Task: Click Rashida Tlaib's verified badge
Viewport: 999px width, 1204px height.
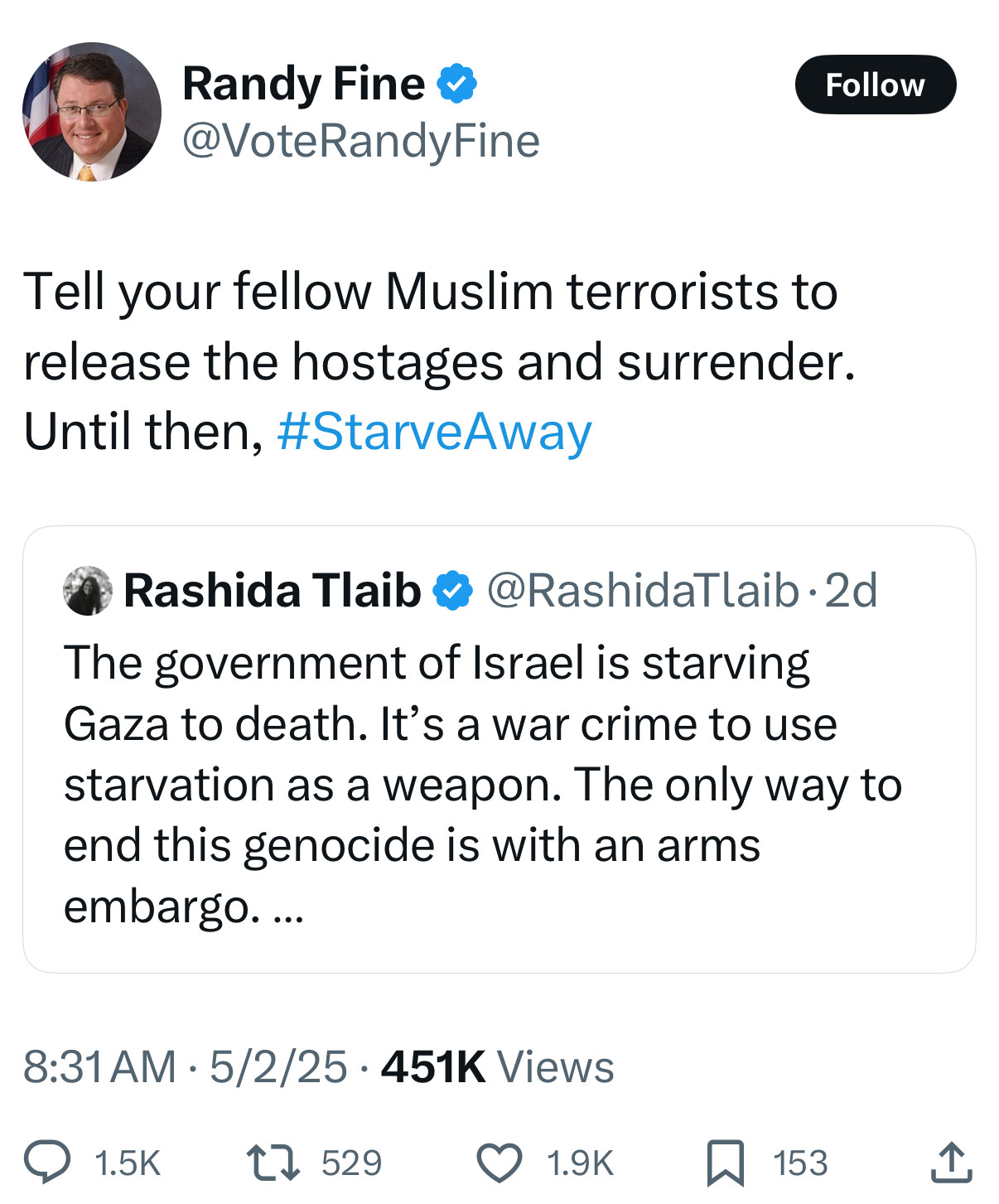Action: click(452, 591)
